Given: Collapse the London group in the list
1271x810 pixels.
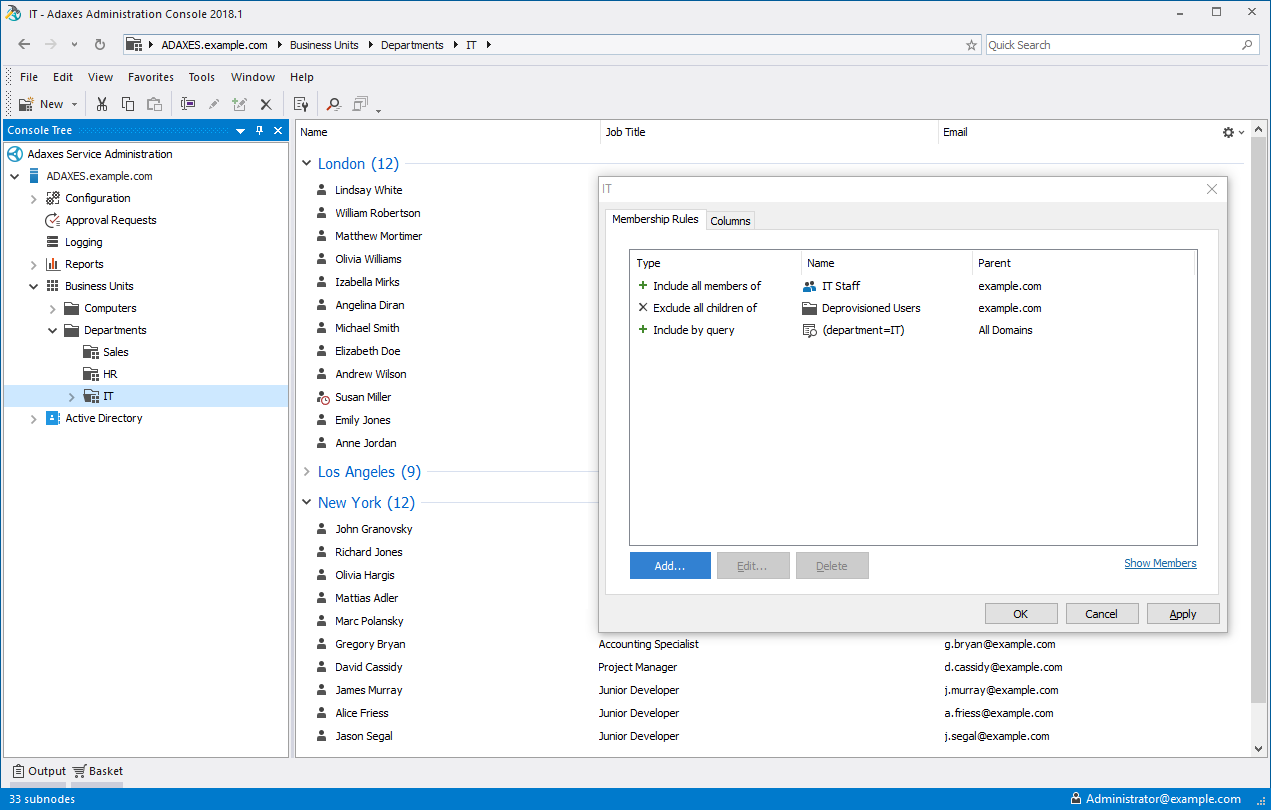Looking at the screenshot, I should (x=306, y=163).
